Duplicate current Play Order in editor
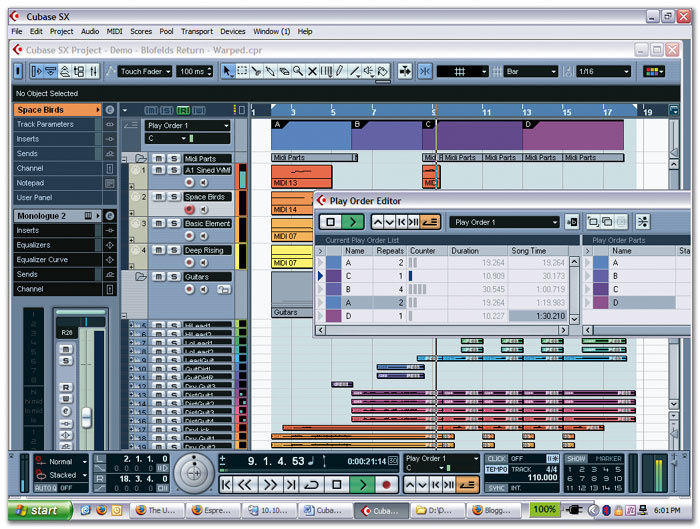The width and height of the screenshot is (700, 529). coord(607,222)
